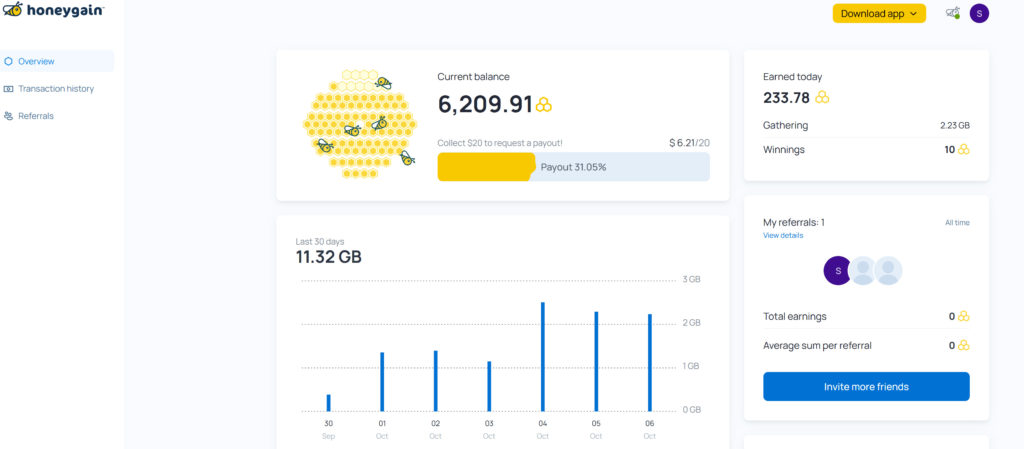Click the Referrals people icon in sidebar
This screenshot has height=449, width=1024.
pos(9,116)
